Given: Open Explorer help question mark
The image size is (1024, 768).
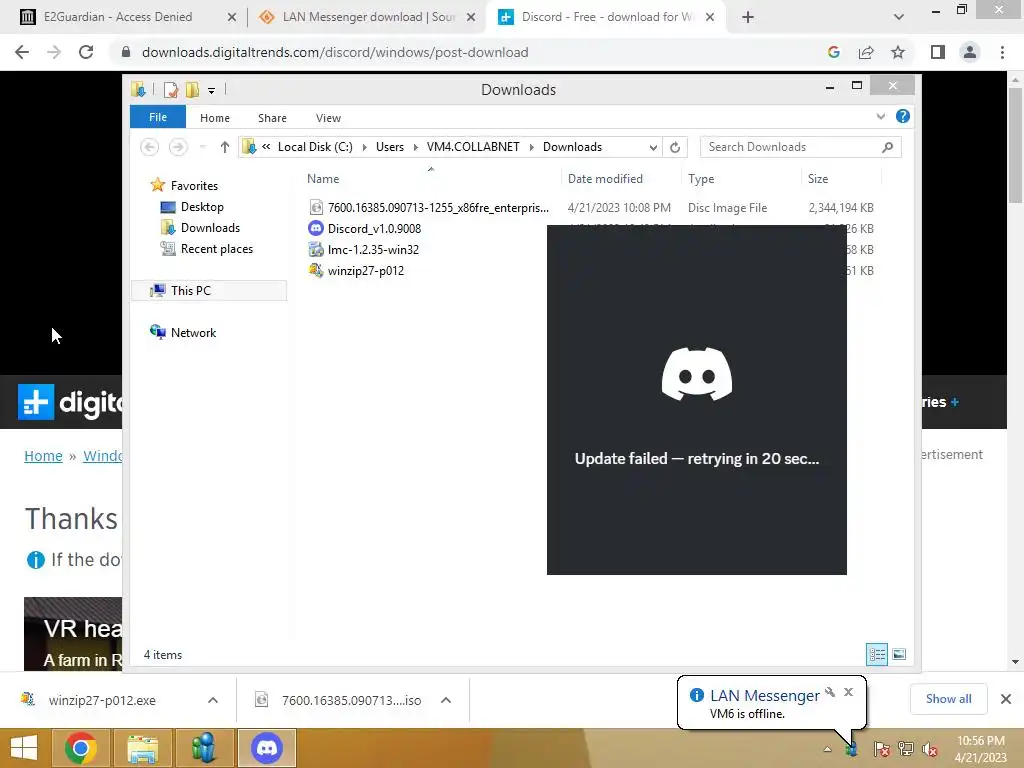Looking at the screenshot, I should coord(903,116).
